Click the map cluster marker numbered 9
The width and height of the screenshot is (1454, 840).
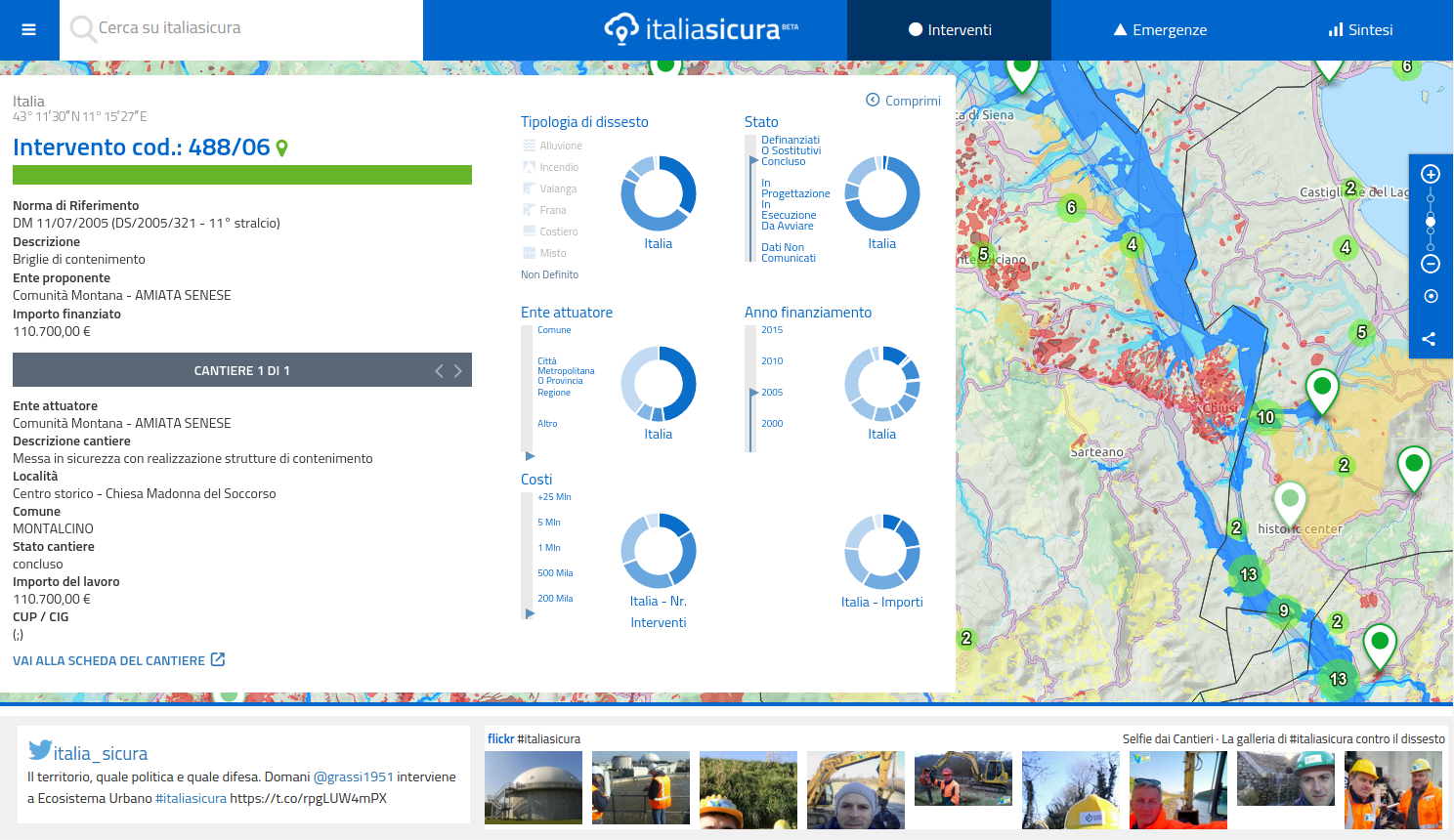pyautogui.click(x=1284, y=611)
